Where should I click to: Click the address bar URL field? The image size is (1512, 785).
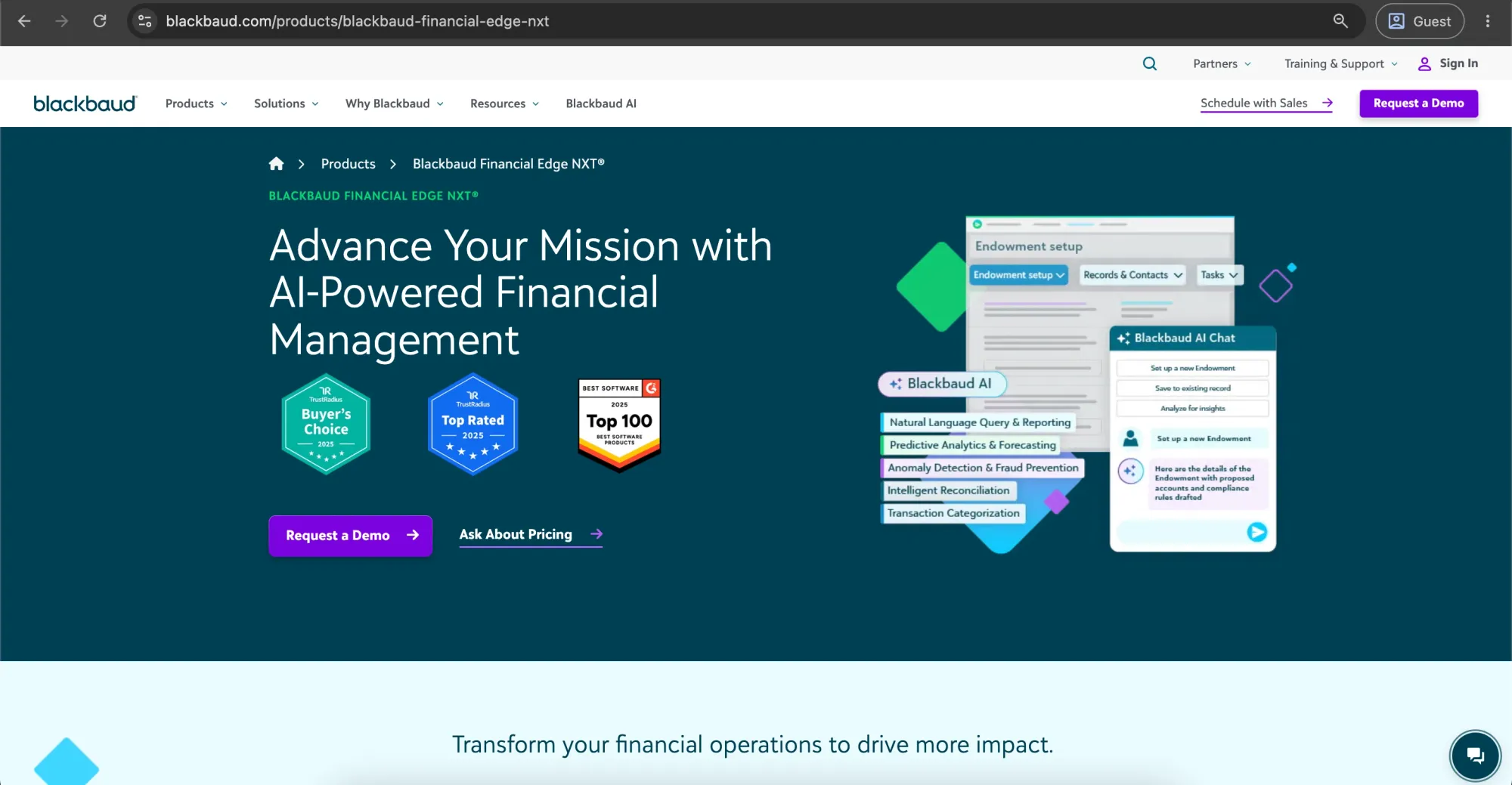tap(741, 21)
